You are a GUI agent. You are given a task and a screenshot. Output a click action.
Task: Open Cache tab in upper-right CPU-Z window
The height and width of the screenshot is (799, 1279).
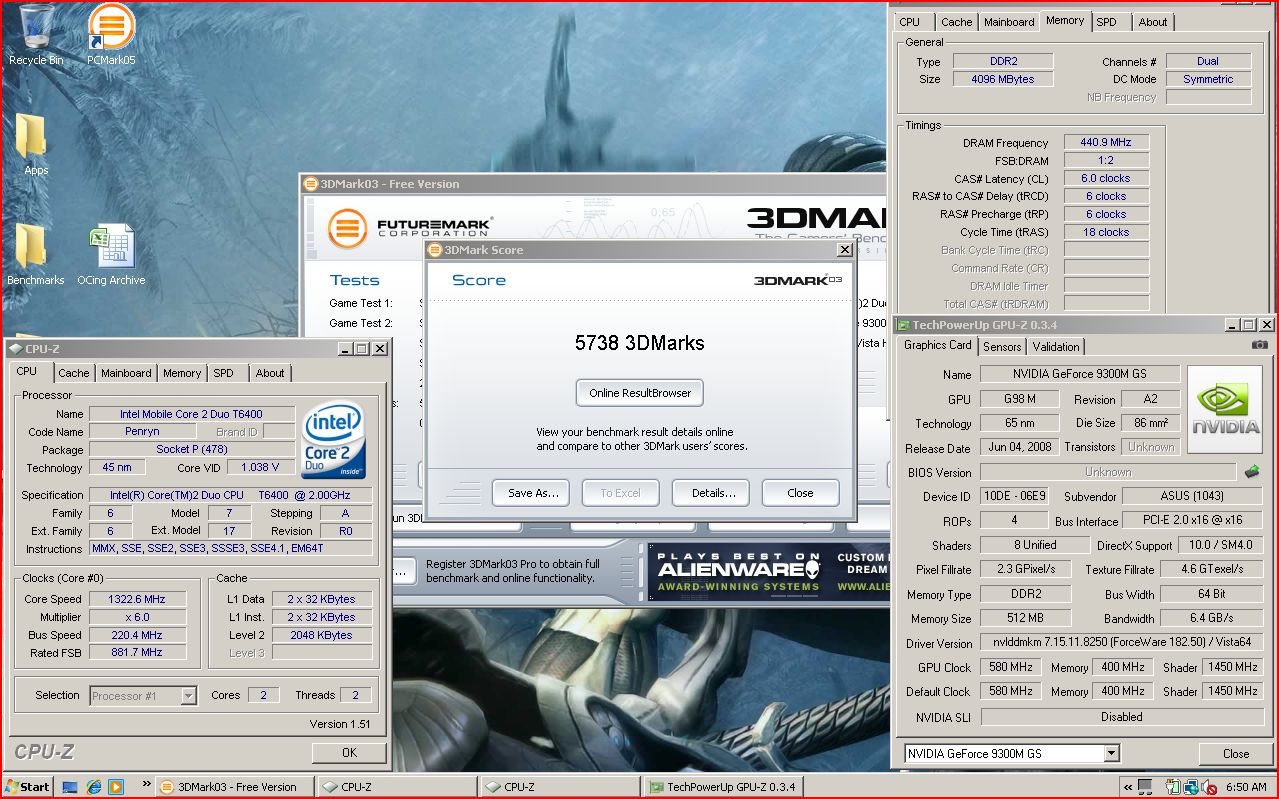[956, 21]
